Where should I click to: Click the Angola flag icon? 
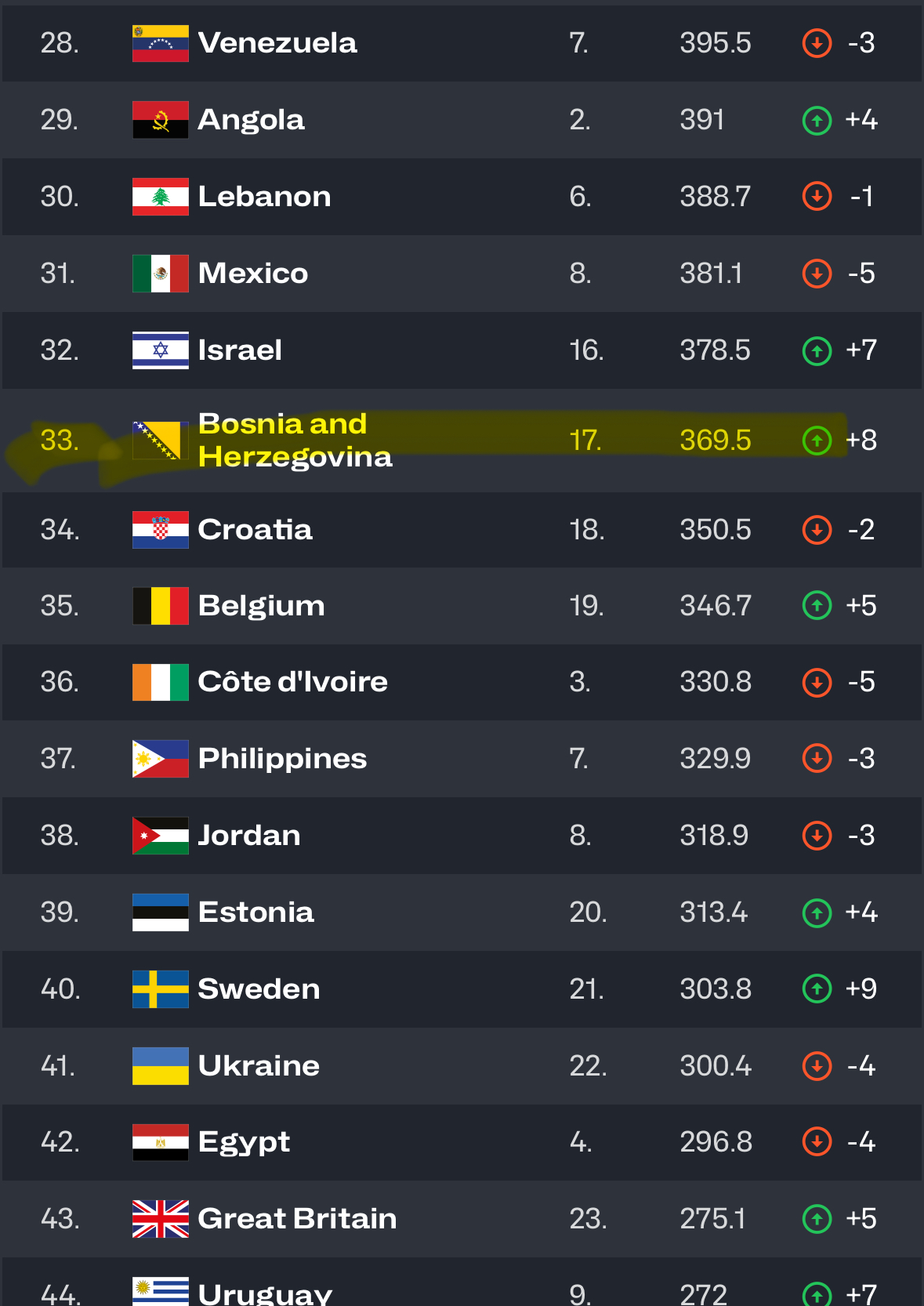pyautogui.click(x=161, y=120)
